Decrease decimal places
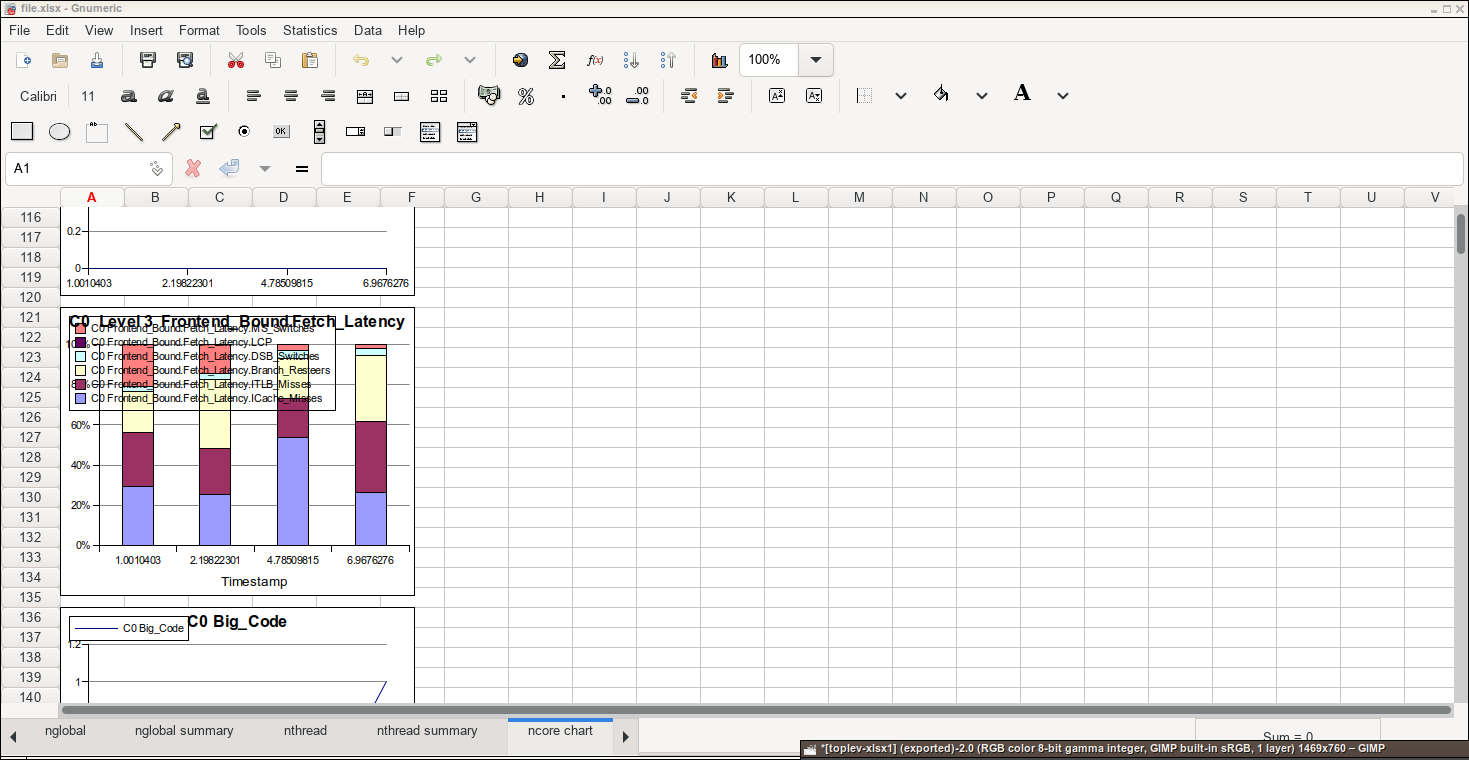Image resolution: width=1469 pixels, height=760 pixels. [x=637, y=96]
